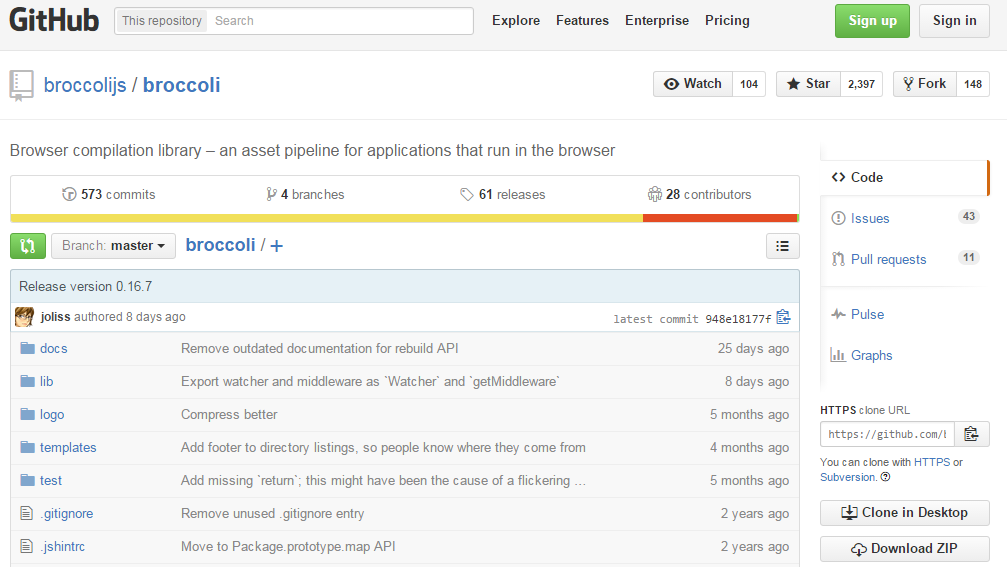Open Features in the top navigation
The height and width of the screenshot is (567, 1007).
(582, 21)
